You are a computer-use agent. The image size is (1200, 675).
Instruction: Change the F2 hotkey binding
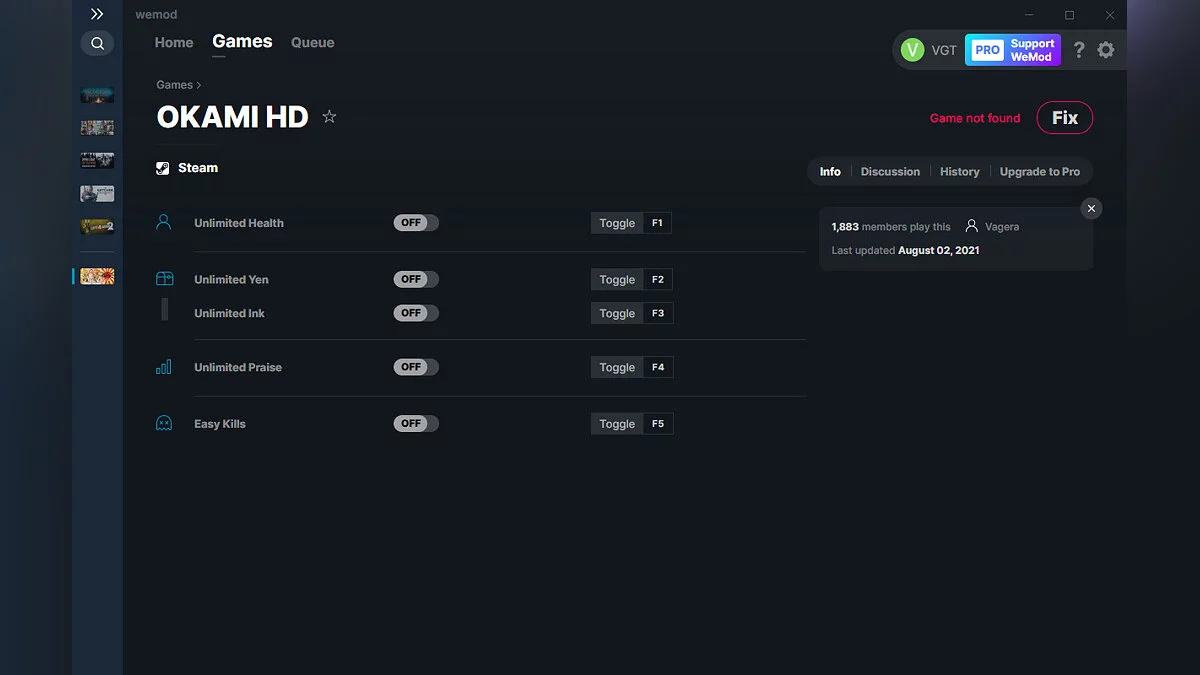click(x=658, y=280)
